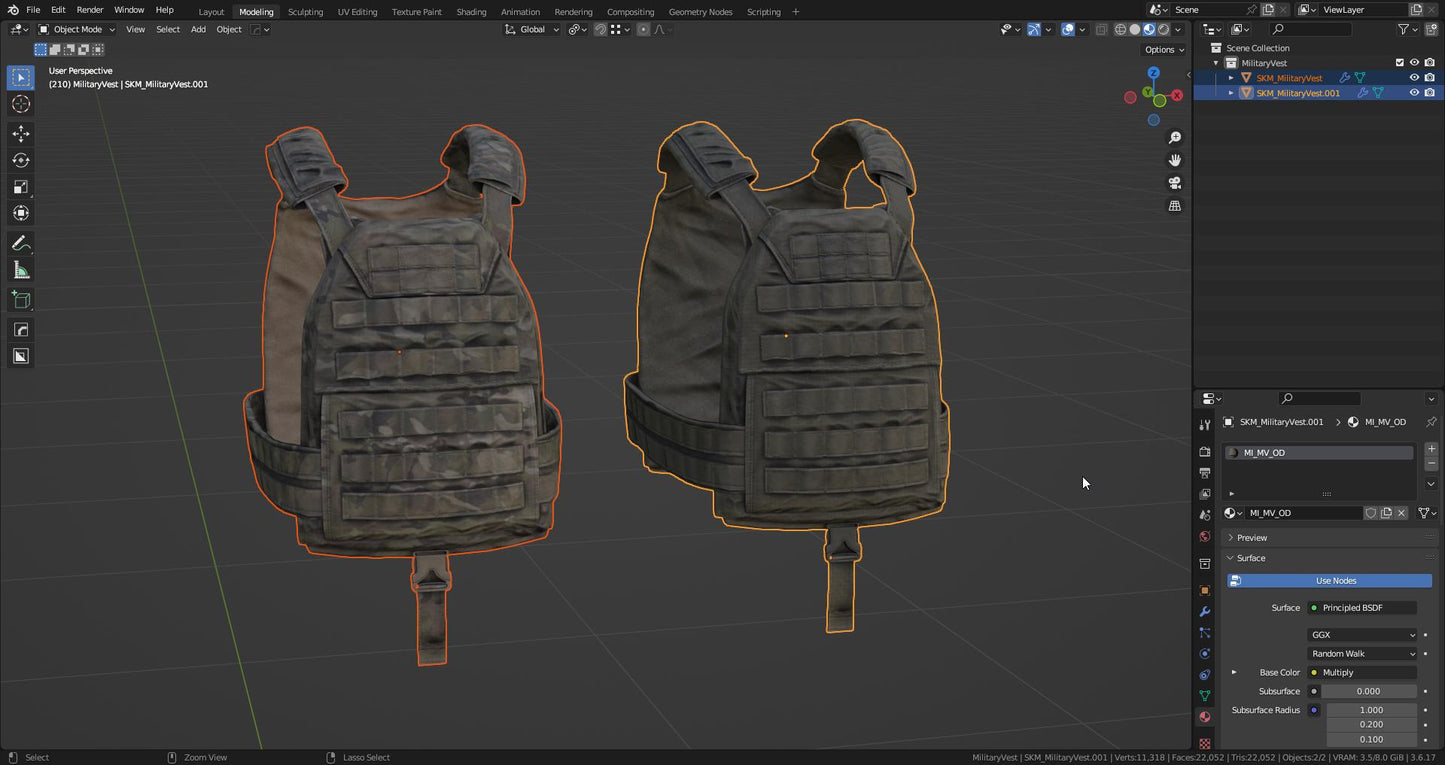Hide SKM_MilitaryVest with its eye icon
Viewport: 1445px width, 765px height.
coord(1414,77)
